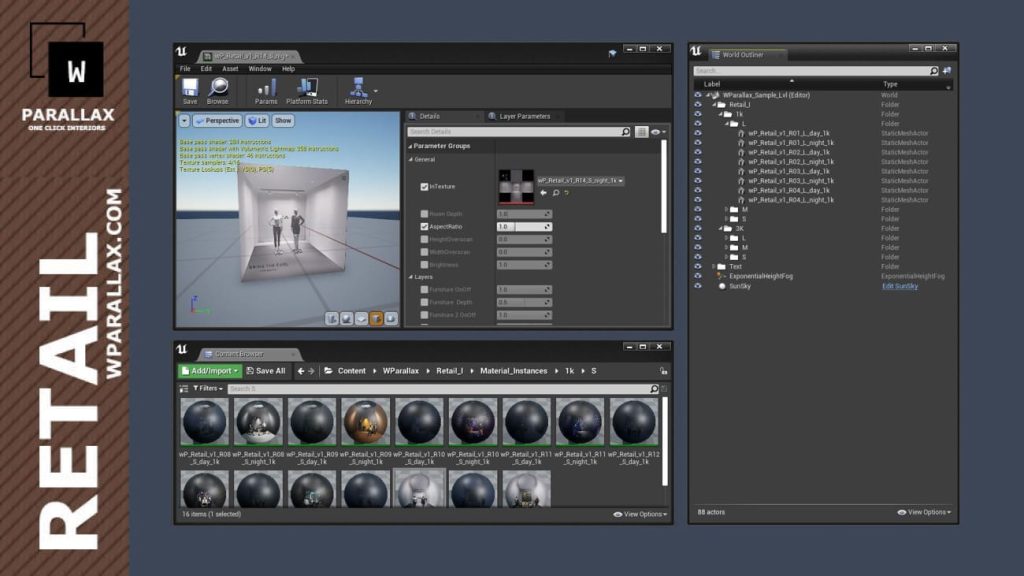Click the Lit view mode button
Screen dimensions: 1024x576
257,121
